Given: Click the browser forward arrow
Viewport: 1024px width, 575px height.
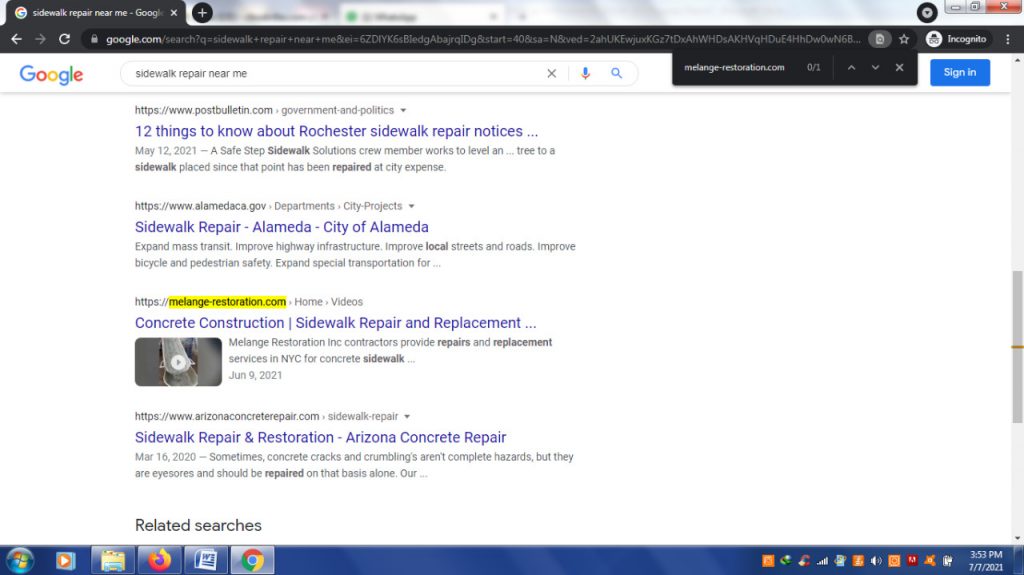Looking at the screenshot, I should 40,39.
